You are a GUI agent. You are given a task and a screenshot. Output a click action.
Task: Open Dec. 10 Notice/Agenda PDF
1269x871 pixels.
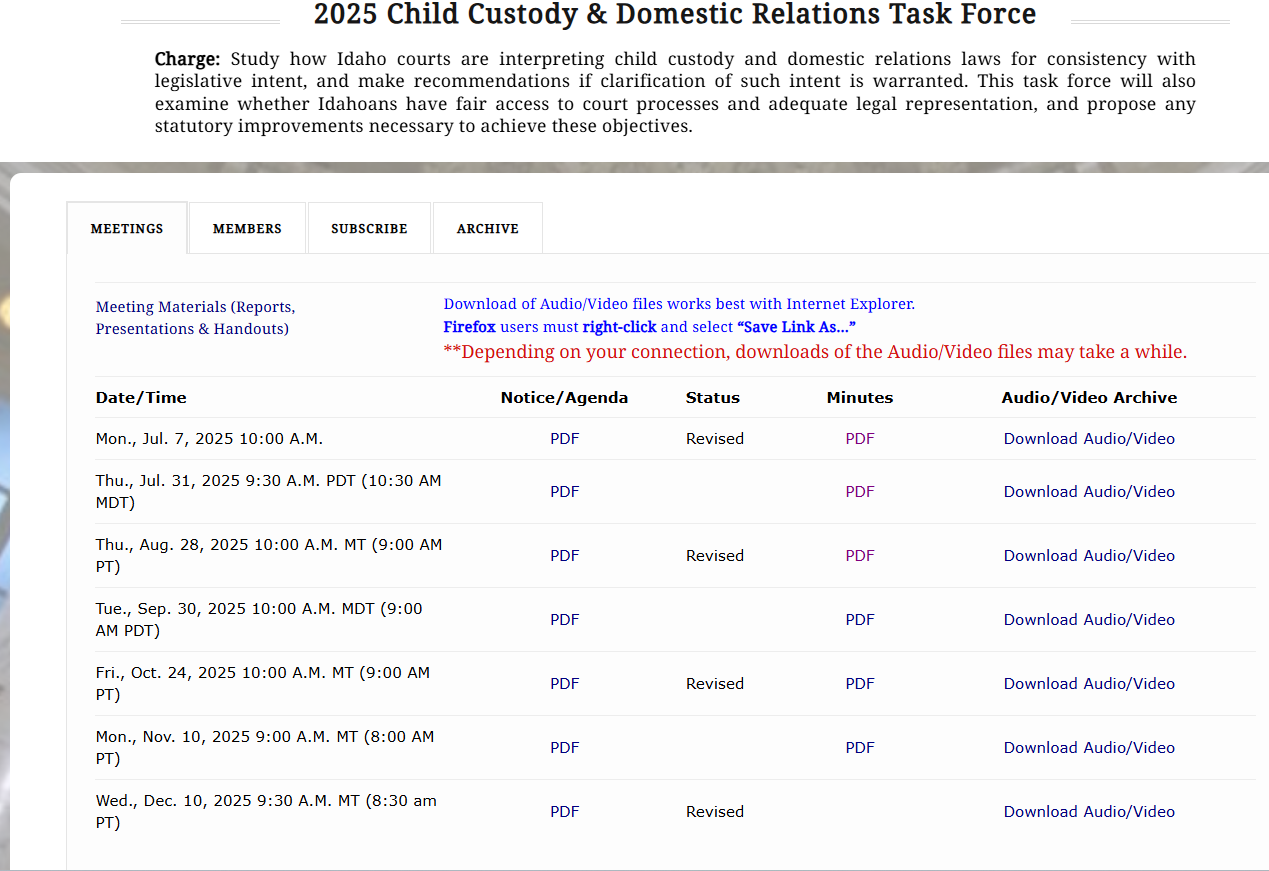565,812
